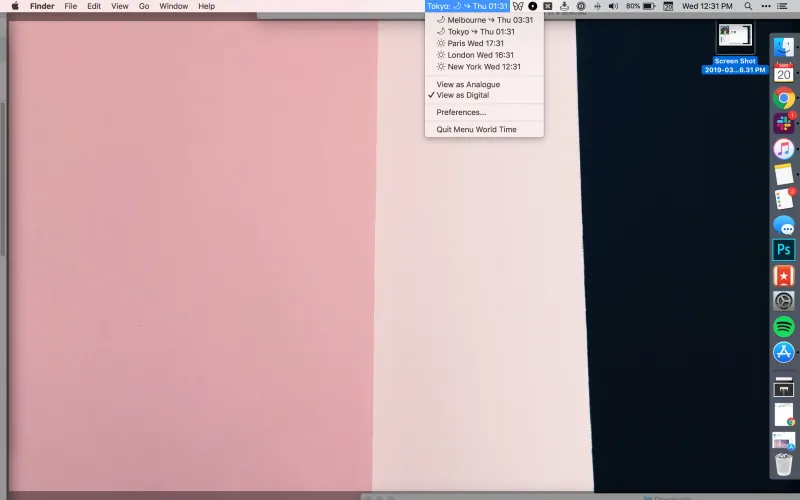This screenshot has height=500, width=800.
Task: Open Slack in the Dock
Action: 784,123
